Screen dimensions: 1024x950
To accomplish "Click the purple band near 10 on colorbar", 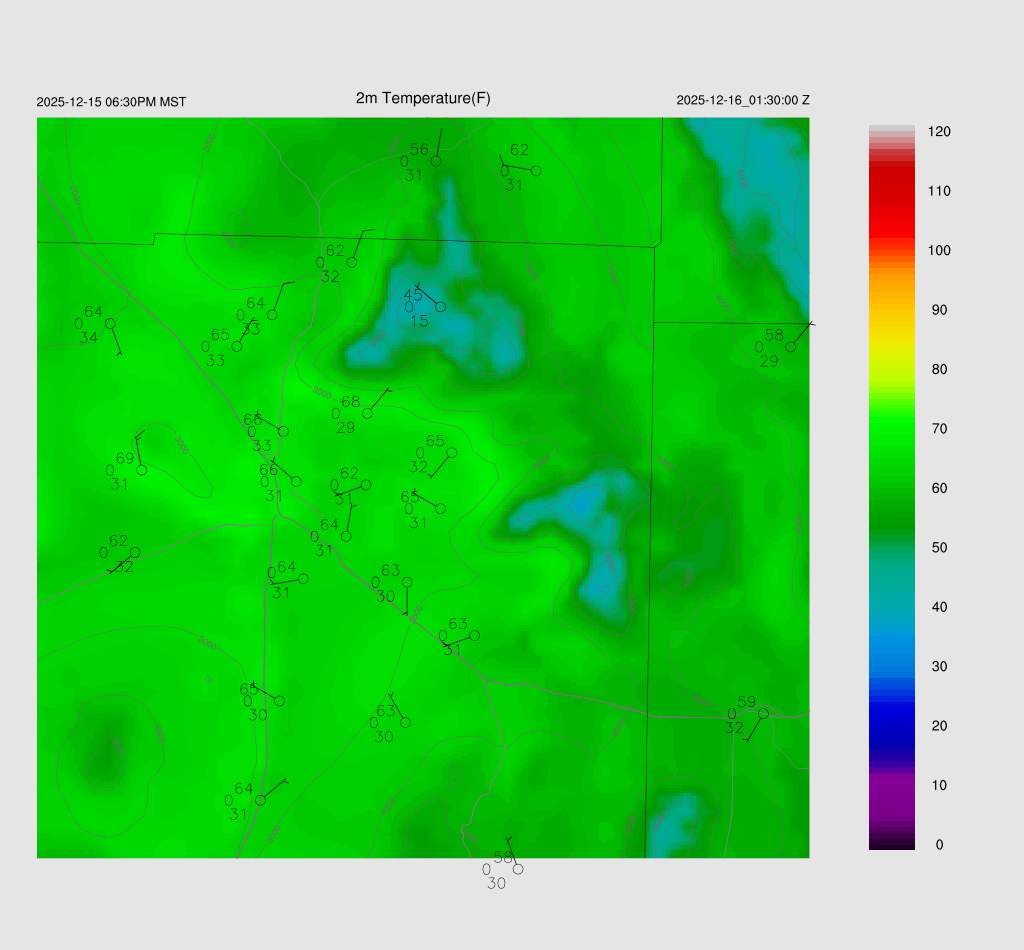I will [892, 790].
